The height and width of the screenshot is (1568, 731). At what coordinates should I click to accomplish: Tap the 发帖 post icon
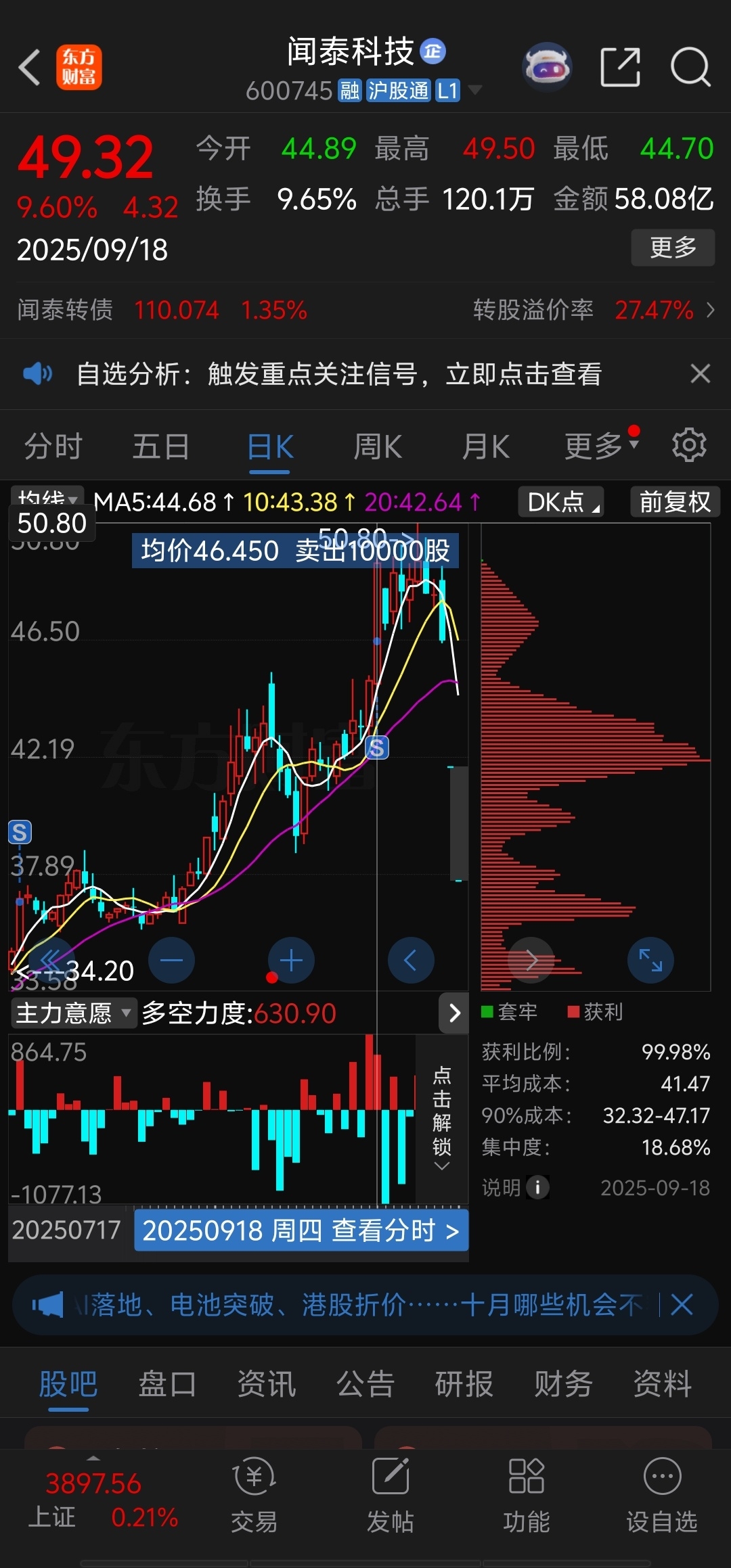pyautogui.click(x=391, y=1496)
